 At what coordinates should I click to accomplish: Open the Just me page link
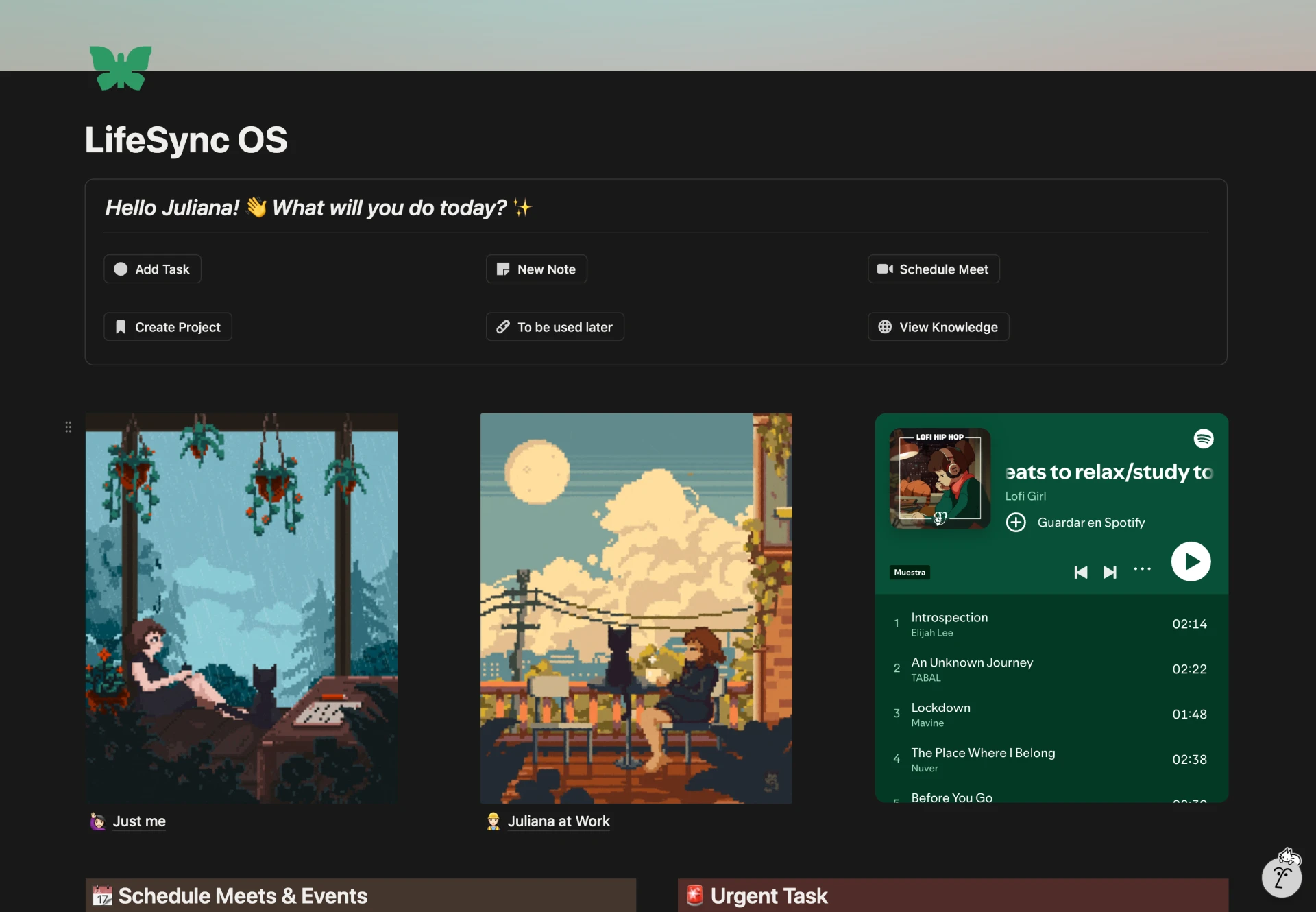pyautogui.click(x=139, y=821)
